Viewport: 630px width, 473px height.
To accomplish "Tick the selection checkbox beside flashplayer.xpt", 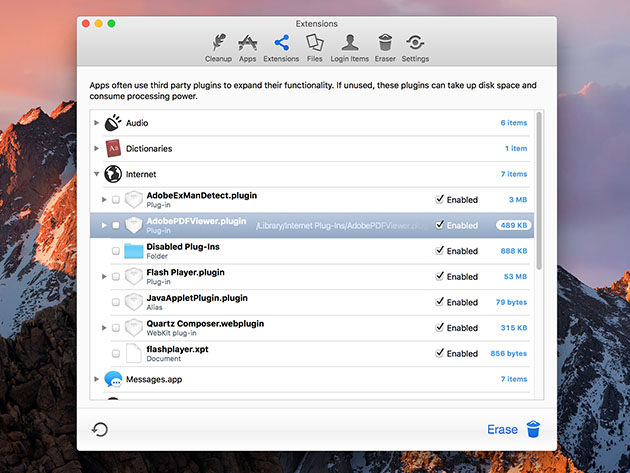I will pyautogui.click(x=116, y=354).
